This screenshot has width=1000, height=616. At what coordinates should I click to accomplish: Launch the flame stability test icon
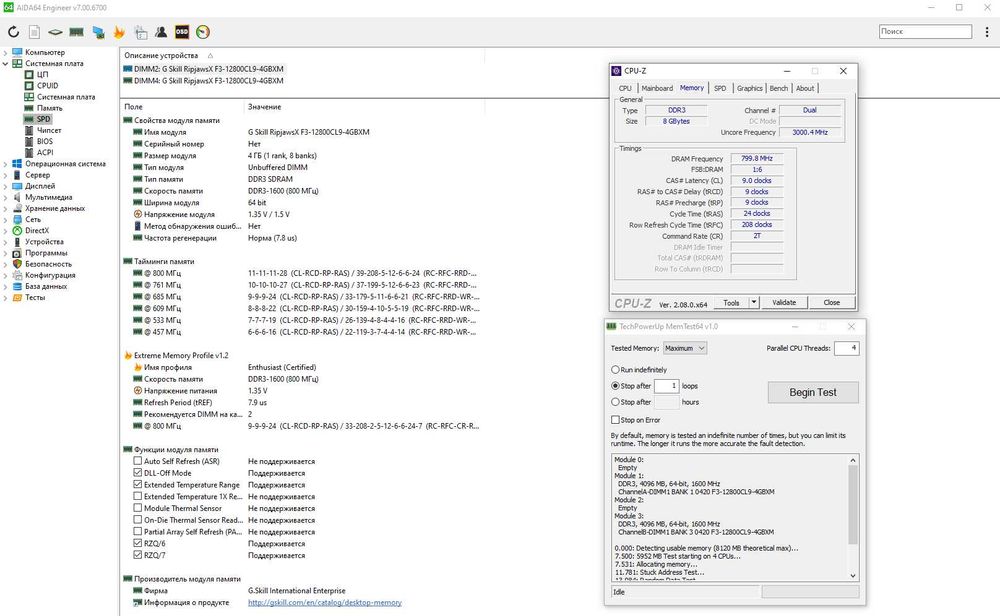click(119, 32)
